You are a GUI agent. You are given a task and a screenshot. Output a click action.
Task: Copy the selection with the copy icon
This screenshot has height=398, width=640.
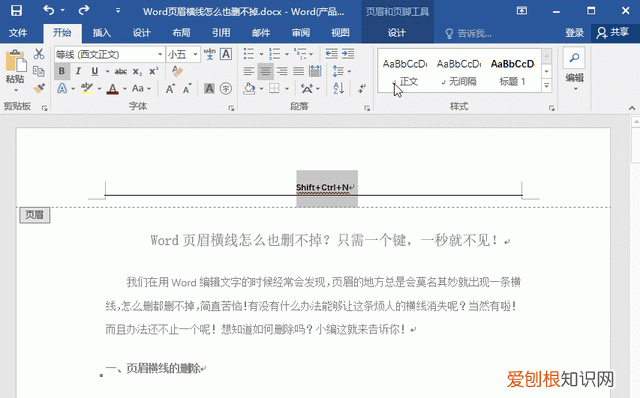pyautogui.click(x=39, y=71)
